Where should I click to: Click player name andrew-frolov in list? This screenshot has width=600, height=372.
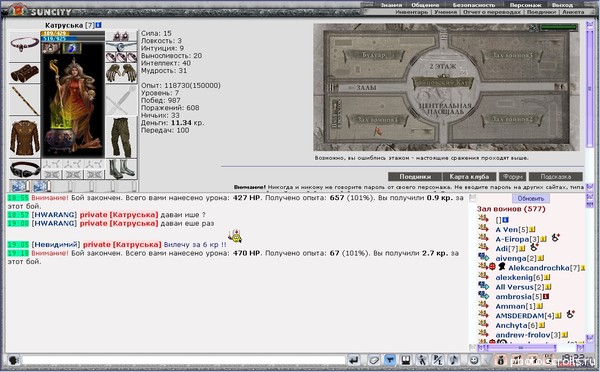point(523,335)
